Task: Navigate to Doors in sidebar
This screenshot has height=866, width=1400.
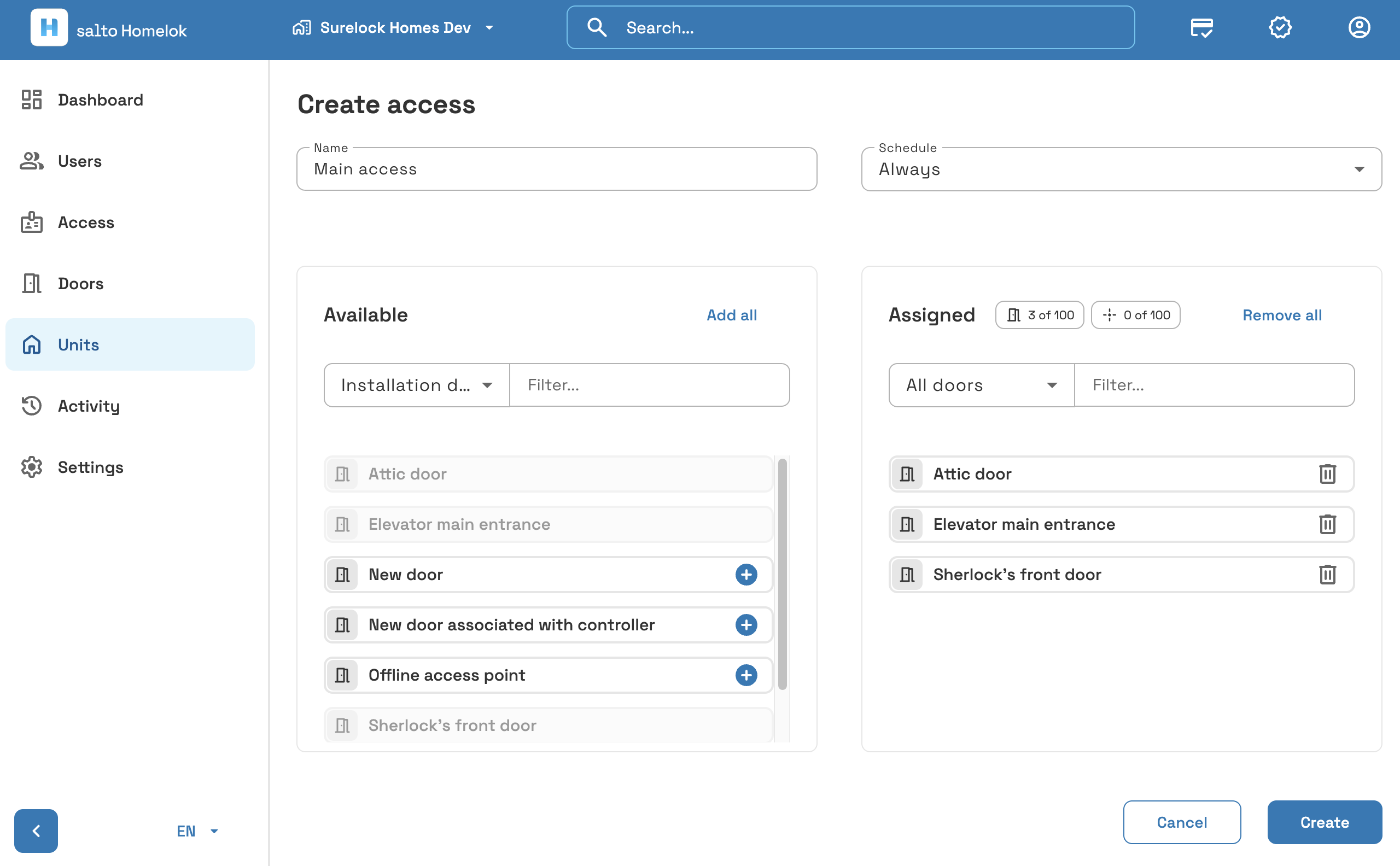Action: pyautogui.click(x=130, y=284)
